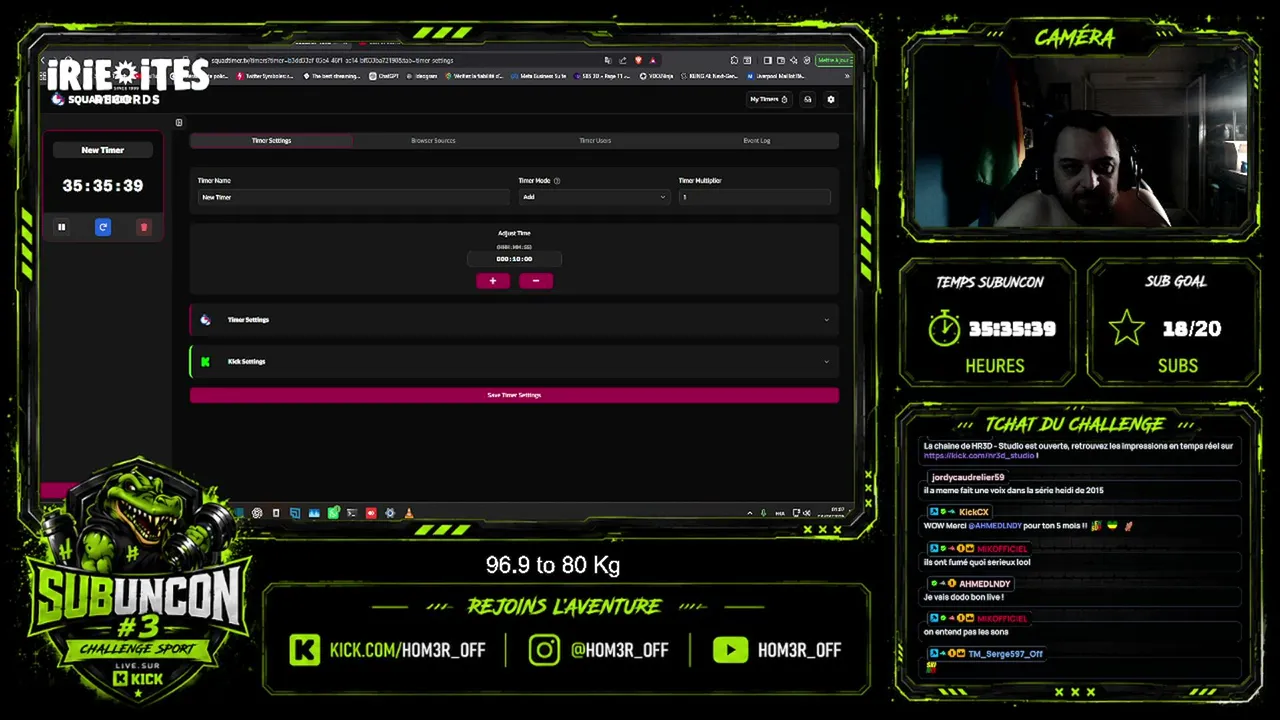
Task: Subtract time with the minus button
Action: [536, 281]
